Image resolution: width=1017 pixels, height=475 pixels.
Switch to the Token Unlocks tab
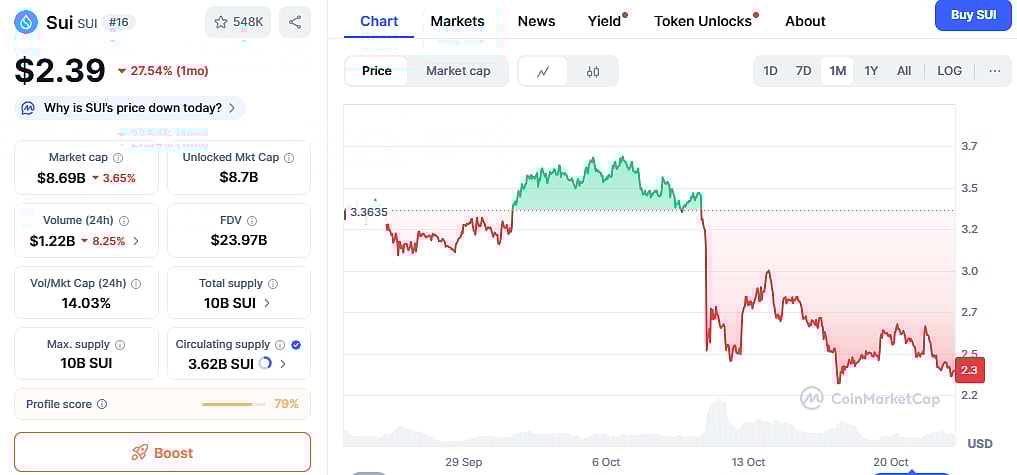(x=702, y=21)
